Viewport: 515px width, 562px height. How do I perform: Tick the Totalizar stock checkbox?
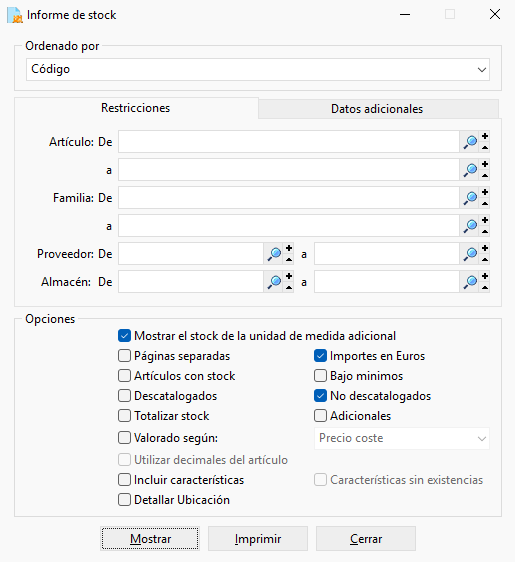pos(124,416)
